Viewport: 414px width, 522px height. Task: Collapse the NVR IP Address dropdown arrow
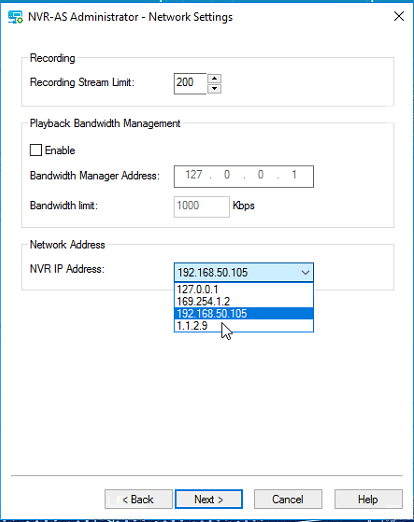tap(305, 273)
